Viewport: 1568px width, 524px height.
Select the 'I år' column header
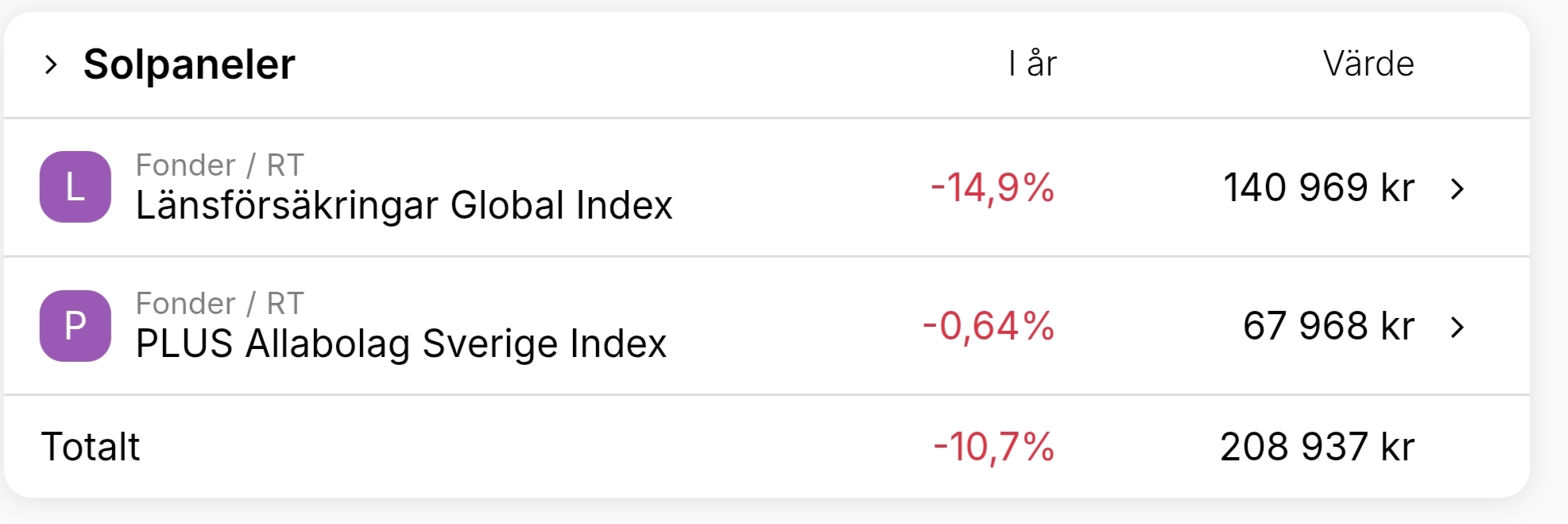1032,64
